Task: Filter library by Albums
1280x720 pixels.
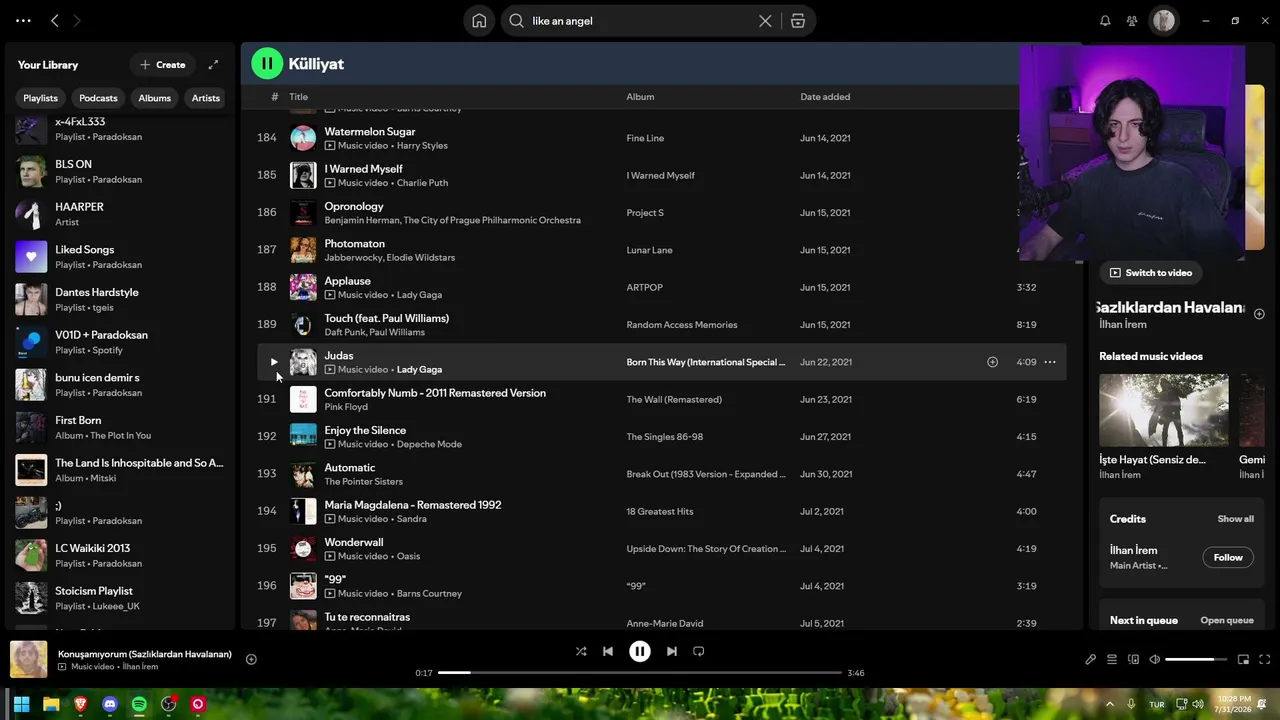Action: coord(155,98)
